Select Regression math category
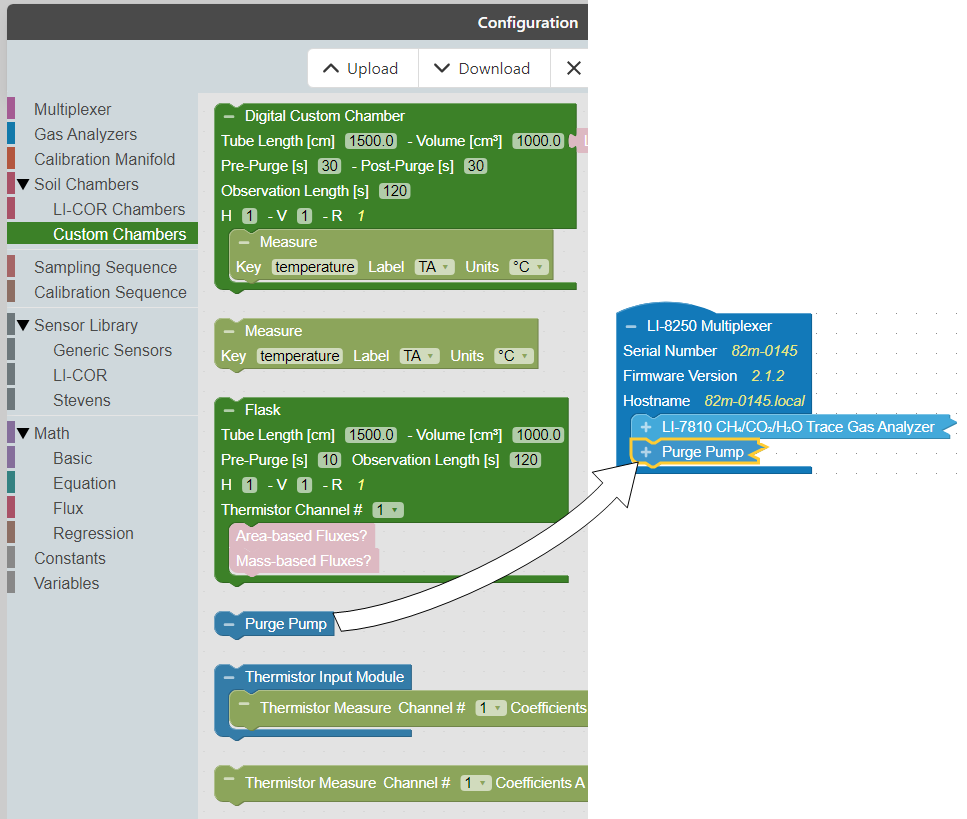 coord(93,533)
